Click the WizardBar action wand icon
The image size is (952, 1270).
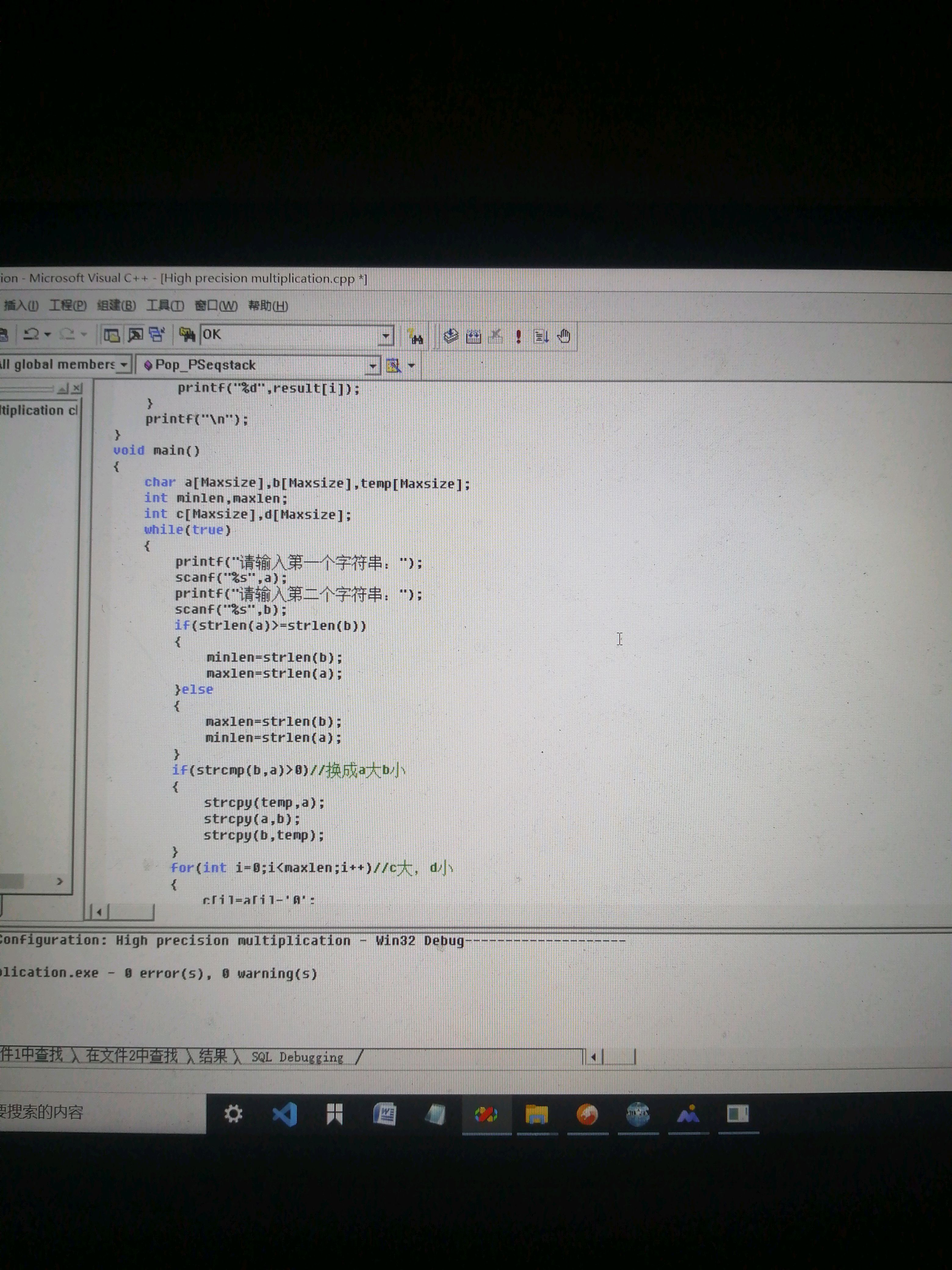click(394, 365)
